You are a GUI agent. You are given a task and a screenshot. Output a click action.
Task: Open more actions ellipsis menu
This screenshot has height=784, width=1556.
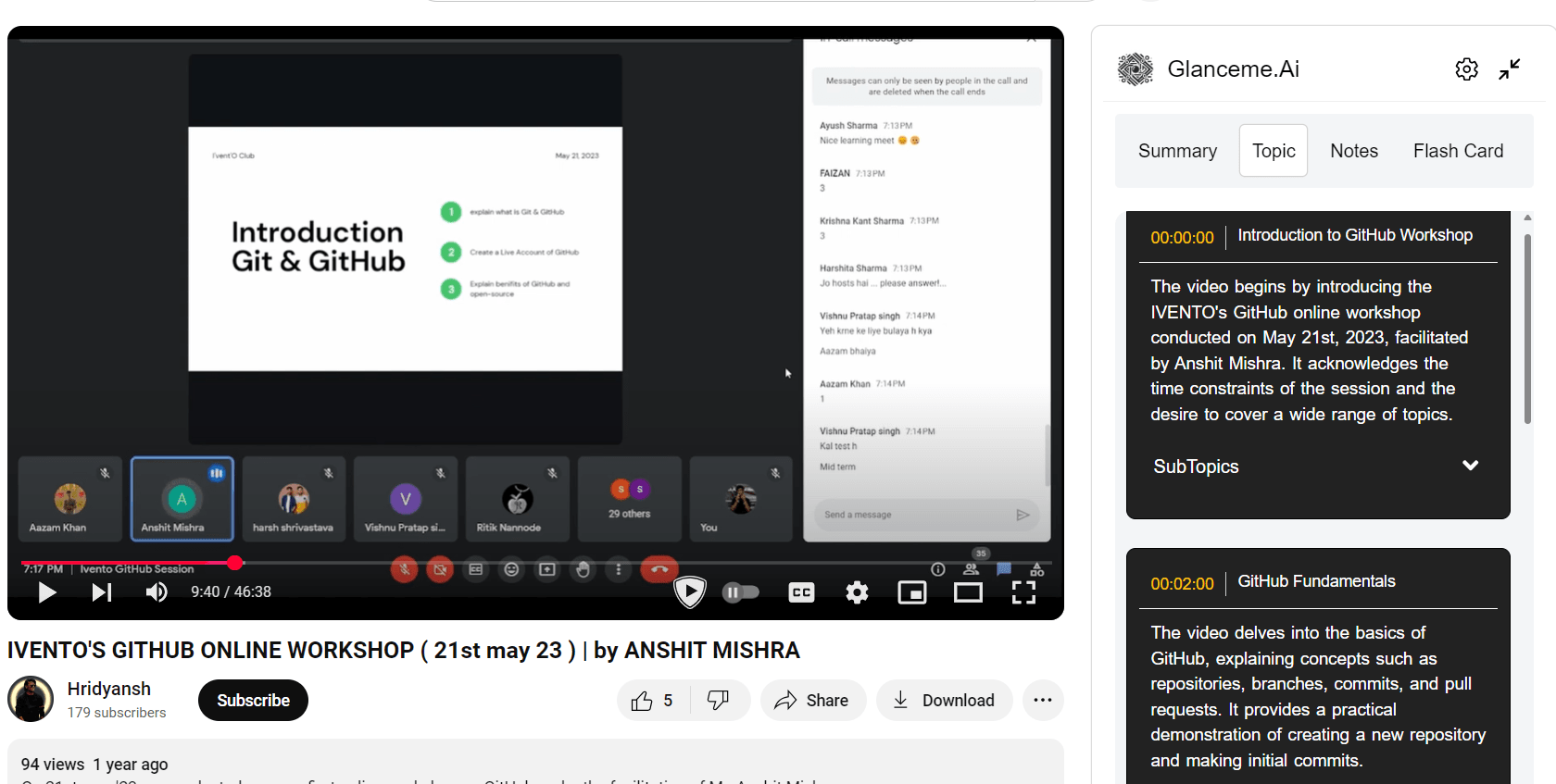point(1043,701)
